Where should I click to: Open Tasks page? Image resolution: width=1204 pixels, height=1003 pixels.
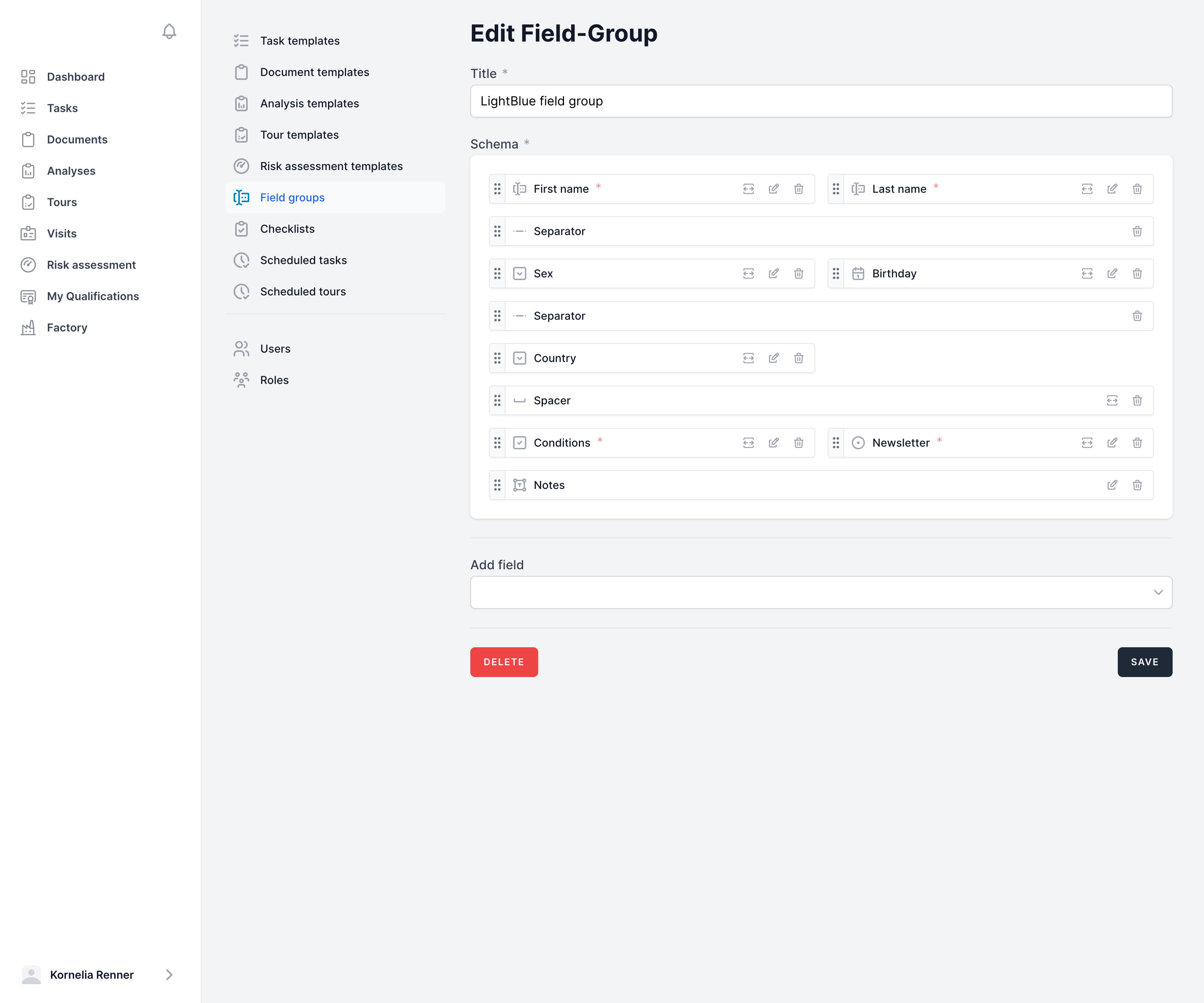click(62, 108)
